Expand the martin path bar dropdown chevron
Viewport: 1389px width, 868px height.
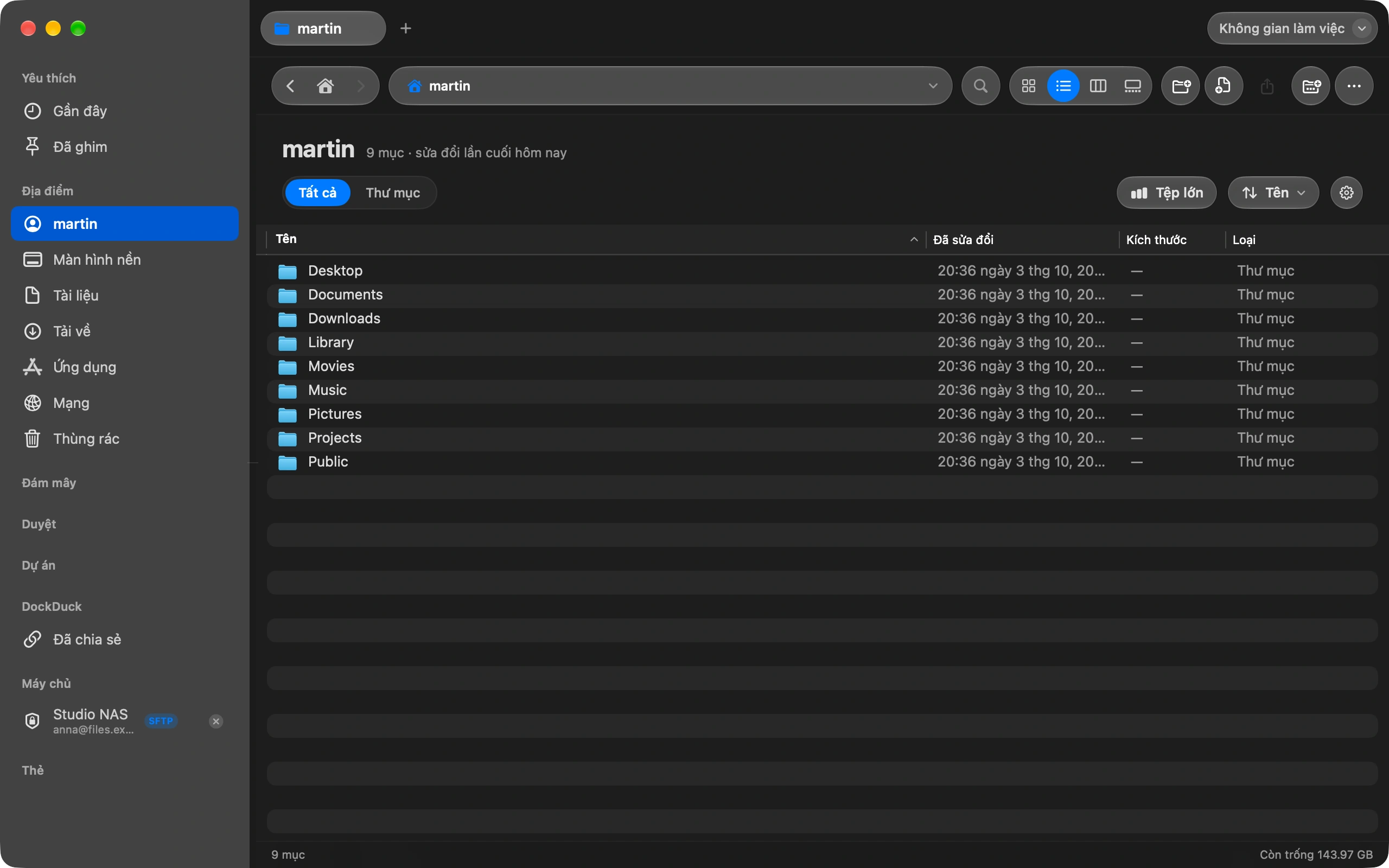coord(933,86)
